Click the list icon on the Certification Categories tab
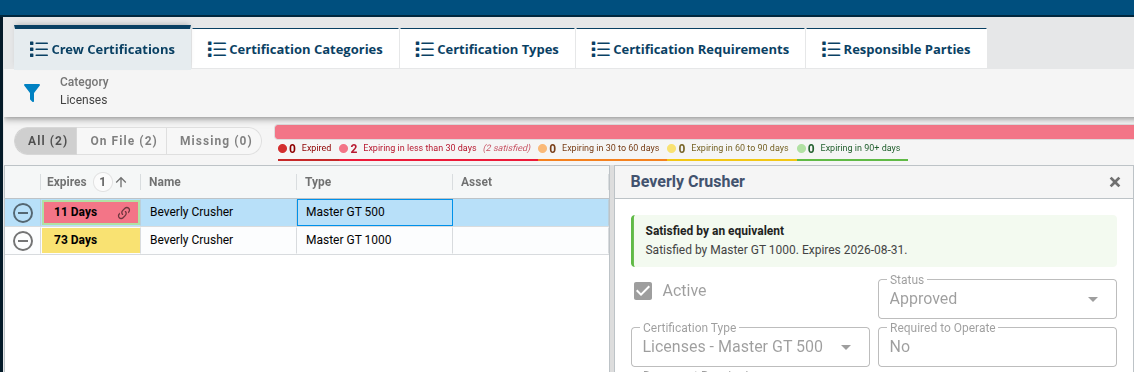The width and height of the screenshot is (1134, 372). click(x=216, y=49)
